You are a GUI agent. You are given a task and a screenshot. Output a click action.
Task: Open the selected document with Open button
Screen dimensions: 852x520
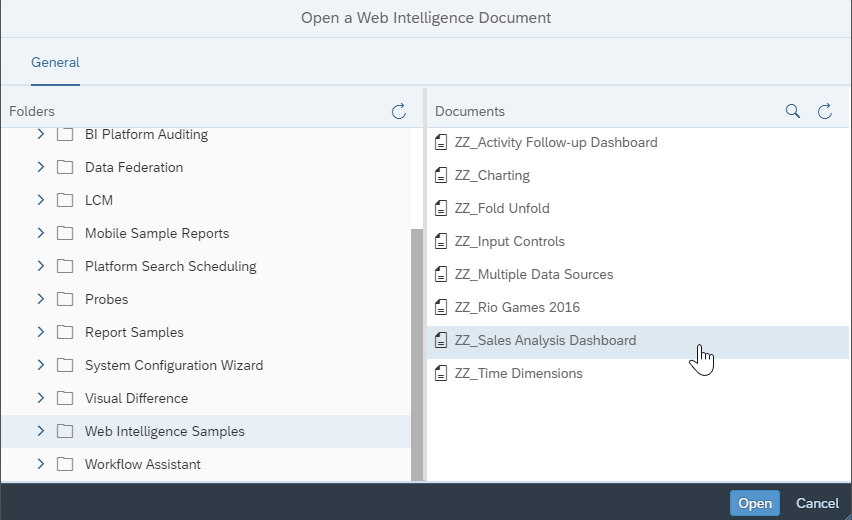(x=755, y=503)
